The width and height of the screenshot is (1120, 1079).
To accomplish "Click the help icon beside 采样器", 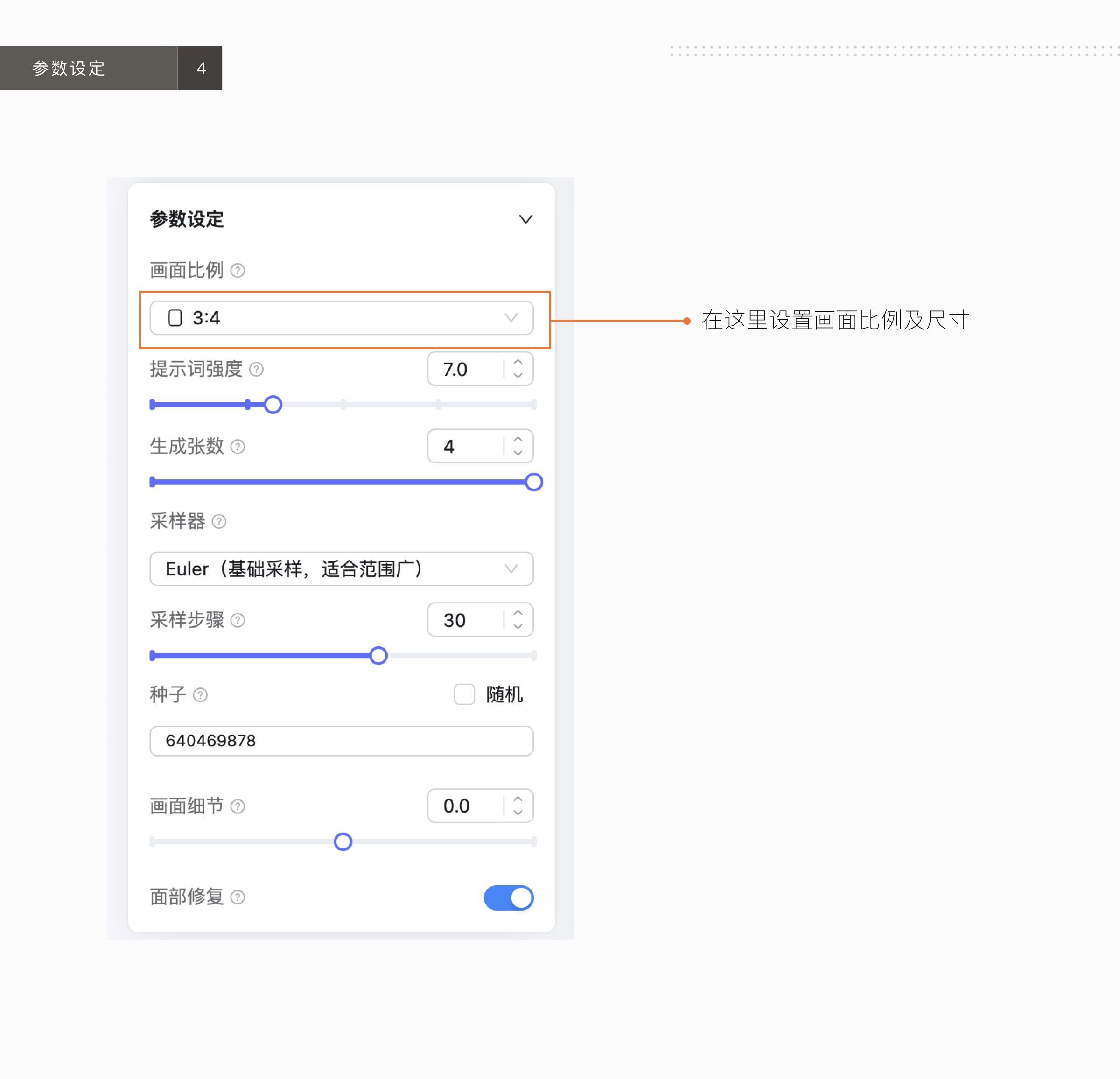I will pos(219,521).
